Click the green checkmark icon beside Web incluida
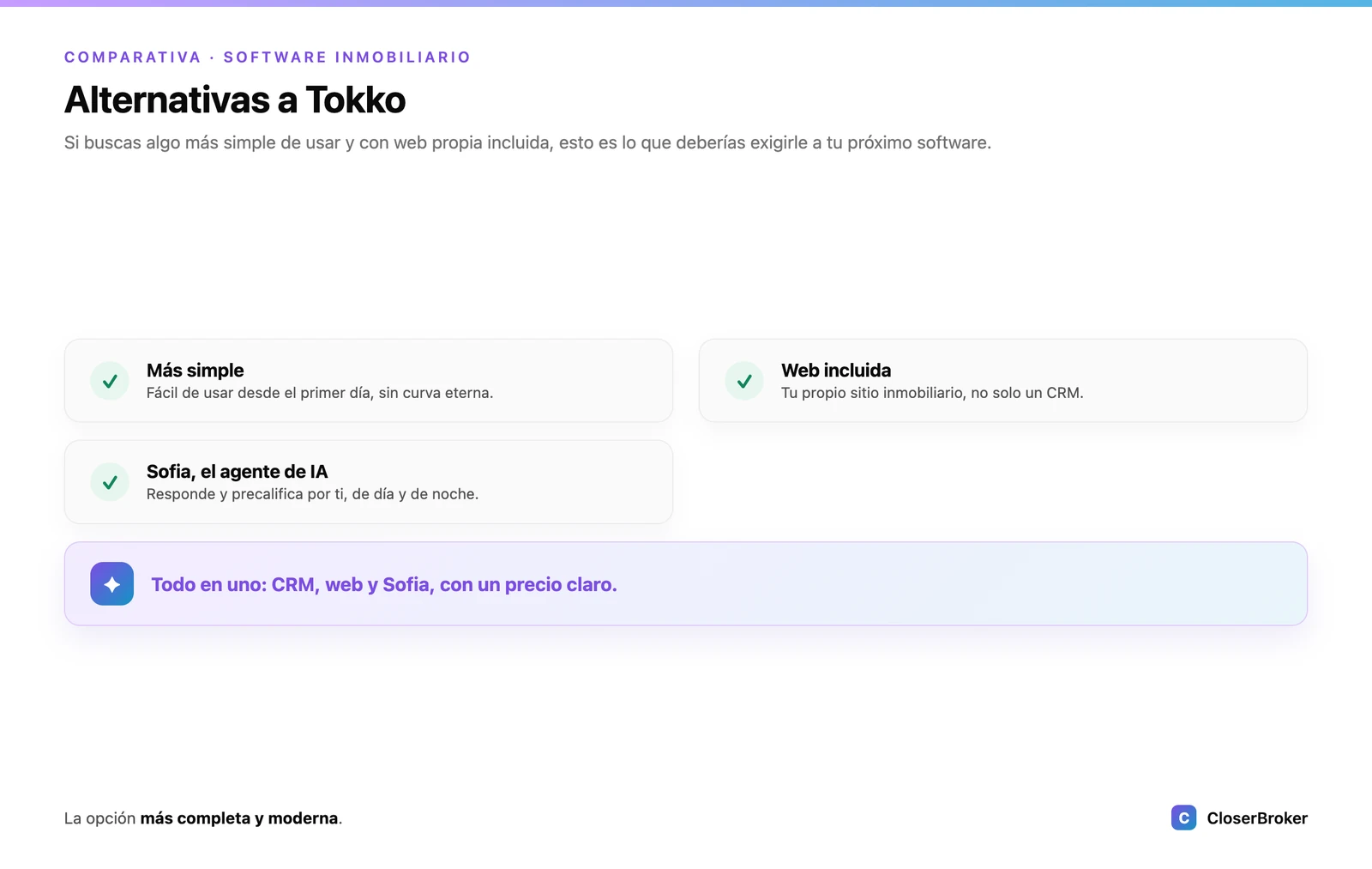This screenshot has width=1372, height=869. 744,381
